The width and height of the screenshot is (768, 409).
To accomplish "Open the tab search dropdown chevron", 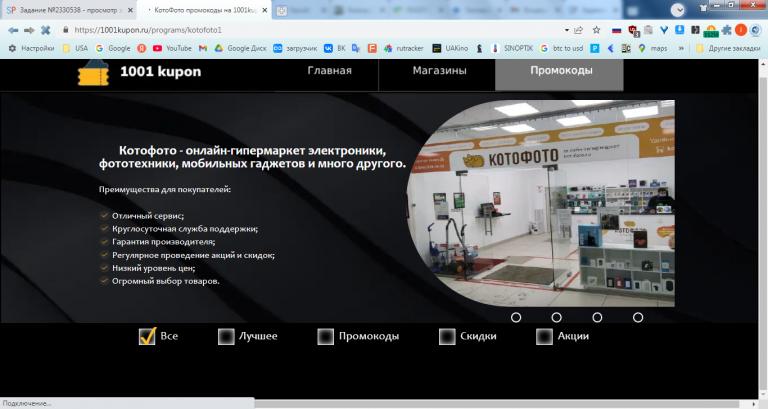I will click(677, 10).
